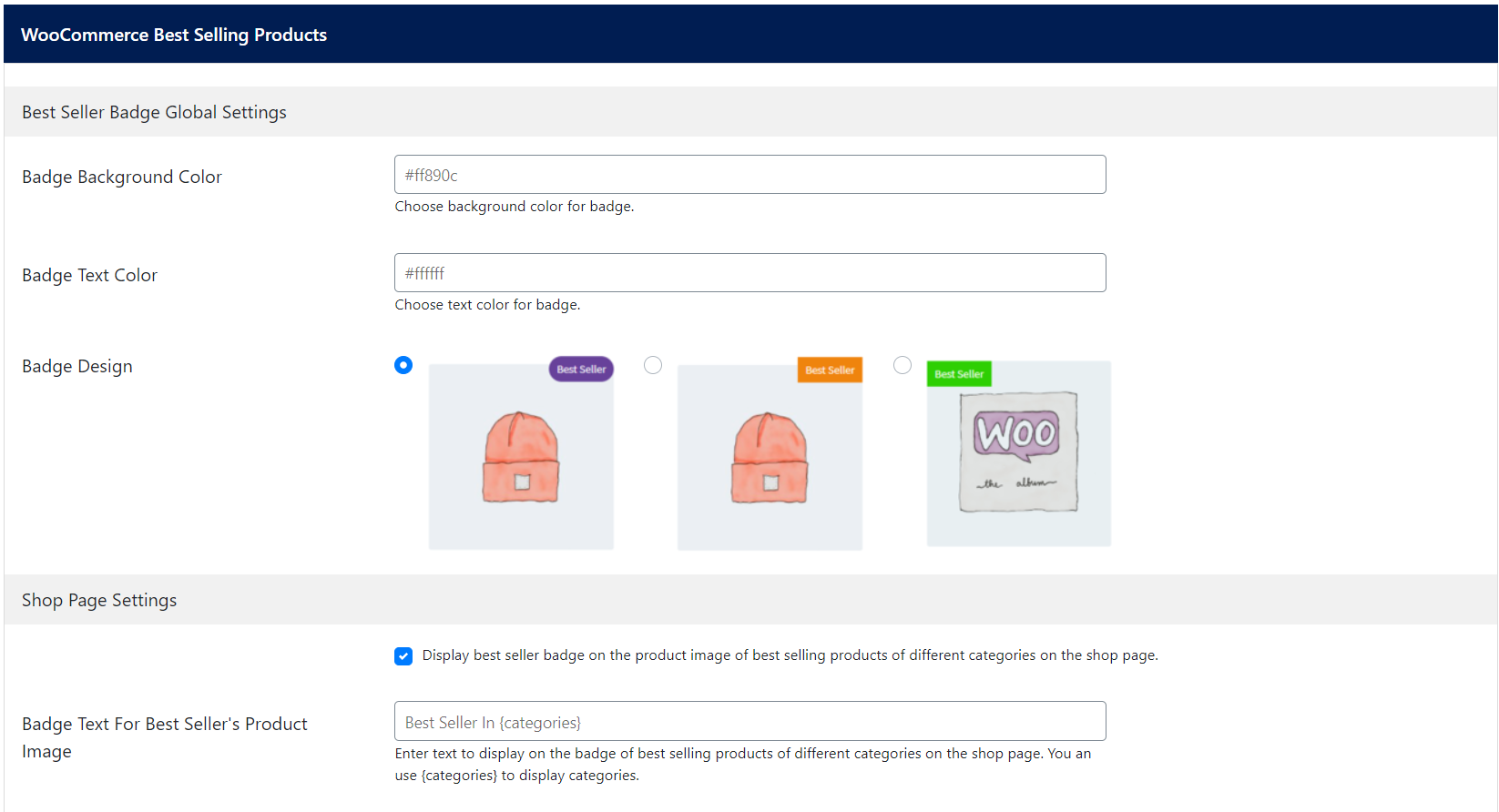Viewport: 1499px width, 812px height.
Task: Click the Badge Design label
Action: coord(77,366)
